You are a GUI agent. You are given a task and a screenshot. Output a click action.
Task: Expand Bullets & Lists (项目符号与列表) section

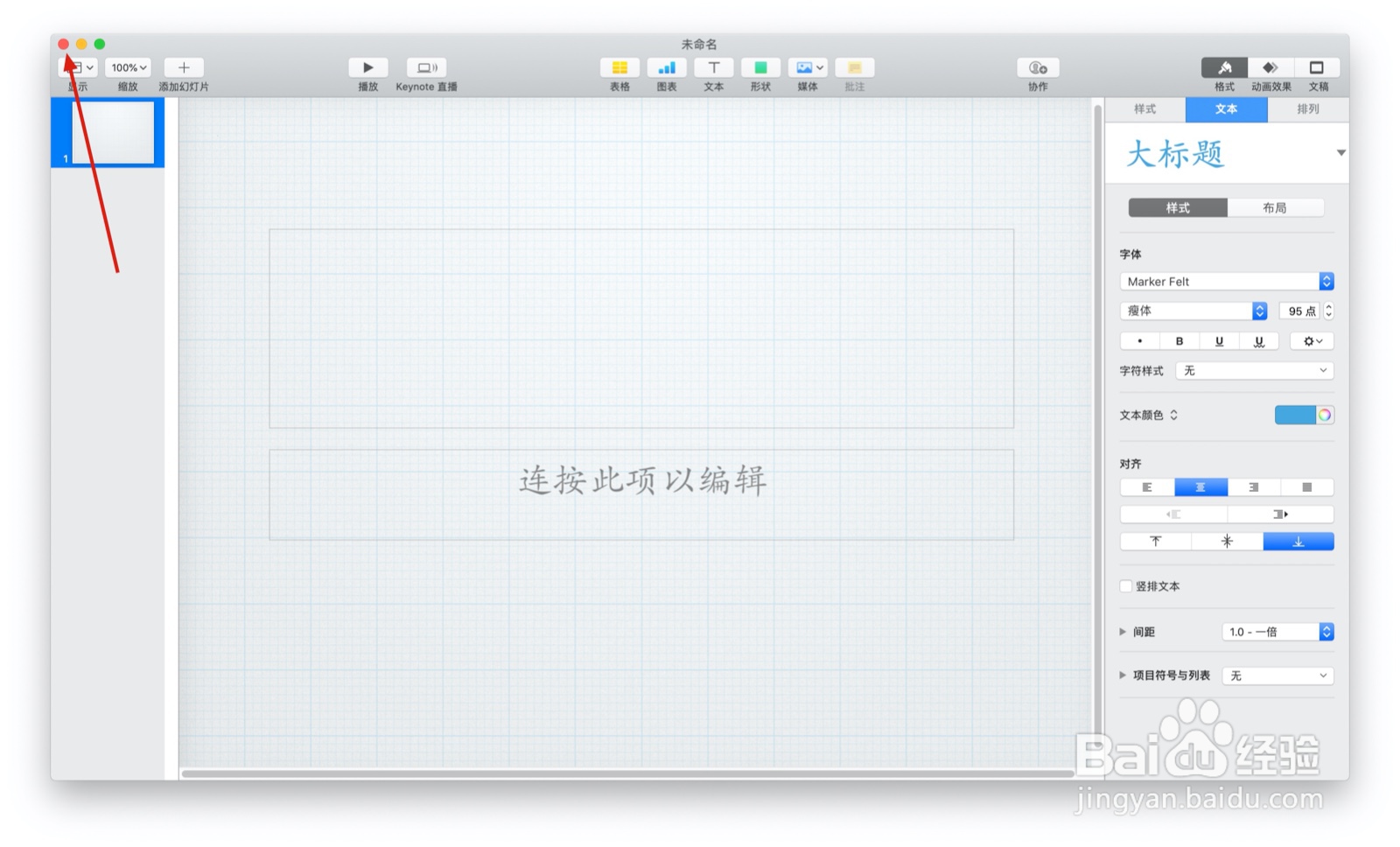[1123, 675]
